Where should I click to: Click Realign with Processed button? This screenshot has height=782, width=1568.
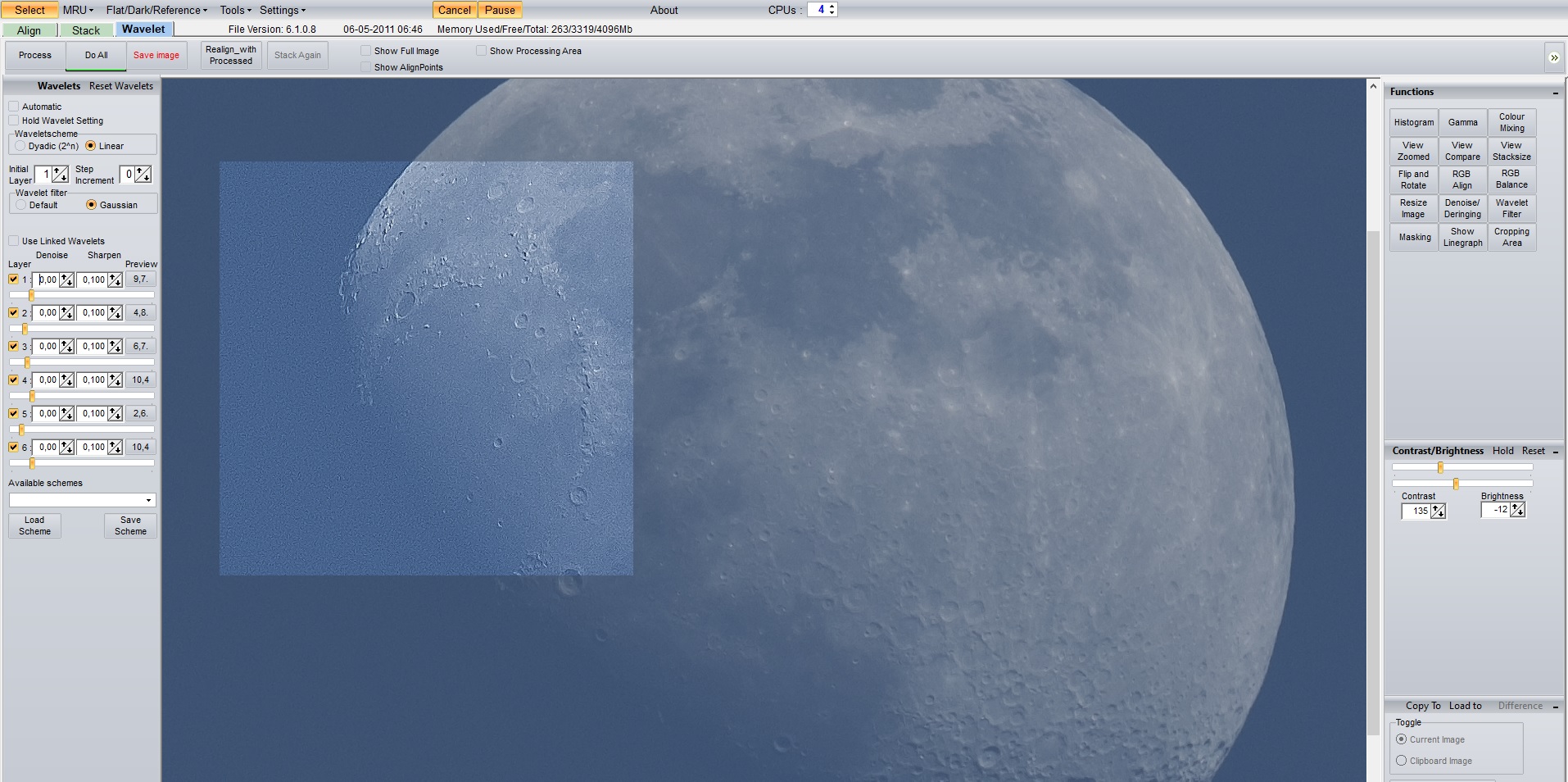[231, 56]
